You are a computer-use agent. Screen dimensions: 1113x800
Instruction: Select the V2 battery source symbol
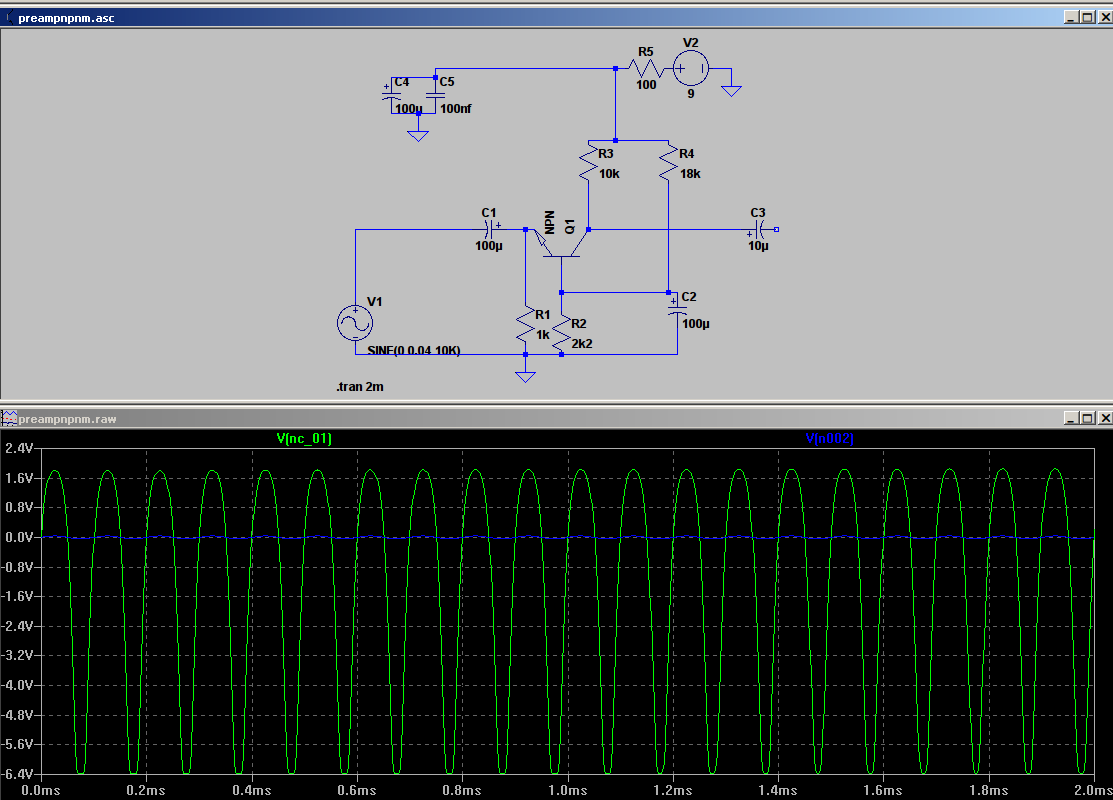point(691,69)
